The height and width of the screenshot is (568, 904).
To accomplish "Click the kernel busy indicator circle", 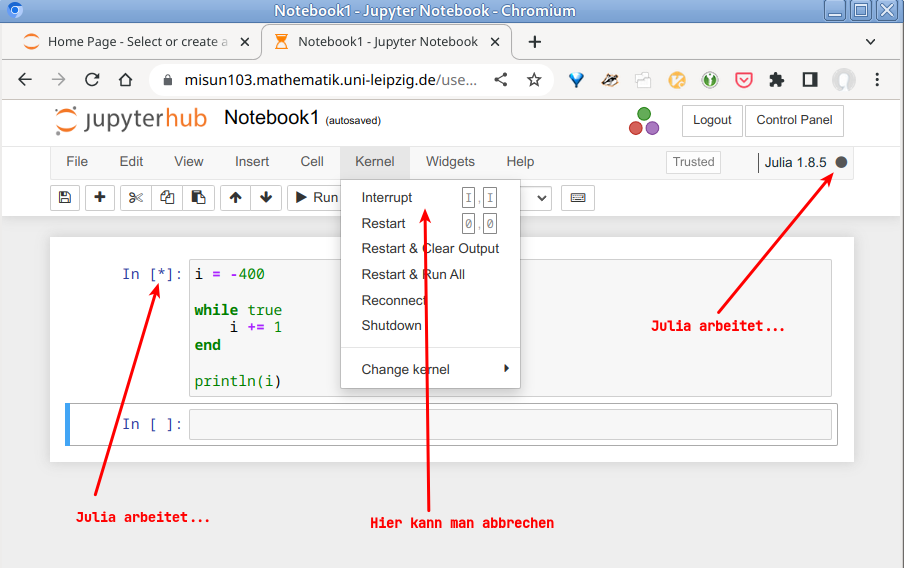I will coord(841,163).
